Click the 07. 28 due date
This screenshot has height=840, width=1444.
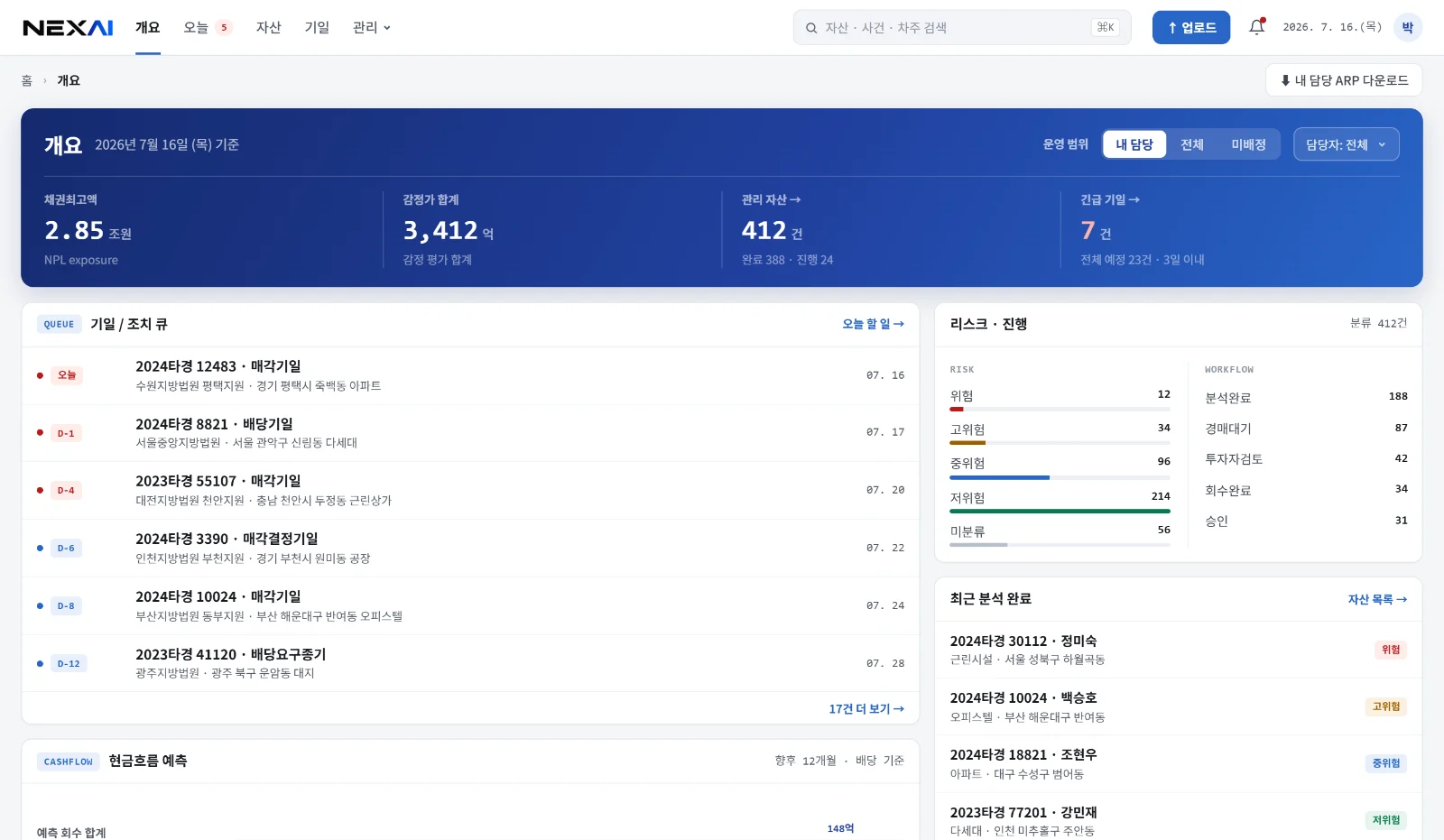tap(885, 663)
